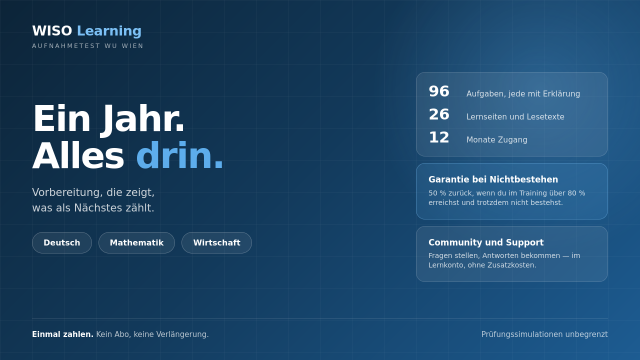Viewport: 640px width, 360px height.
Task: Click the number 96 in stats card
Action: (x=439, y=91)
